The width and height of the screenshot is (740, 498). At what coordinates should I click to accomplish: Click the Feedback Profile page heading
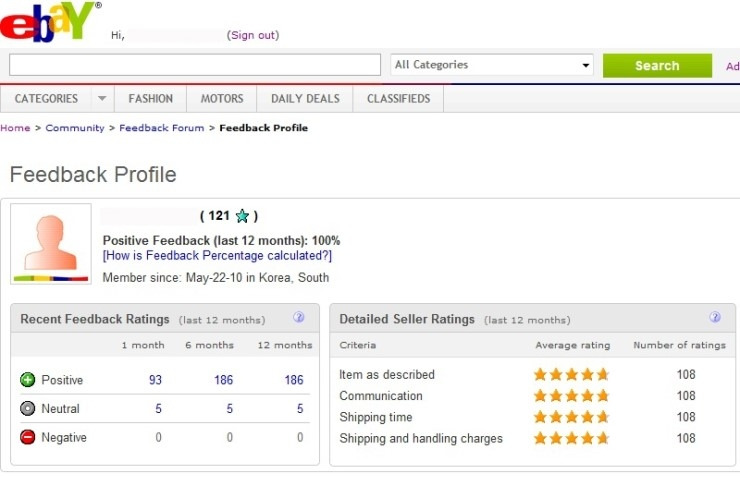(x=93, y=175)
